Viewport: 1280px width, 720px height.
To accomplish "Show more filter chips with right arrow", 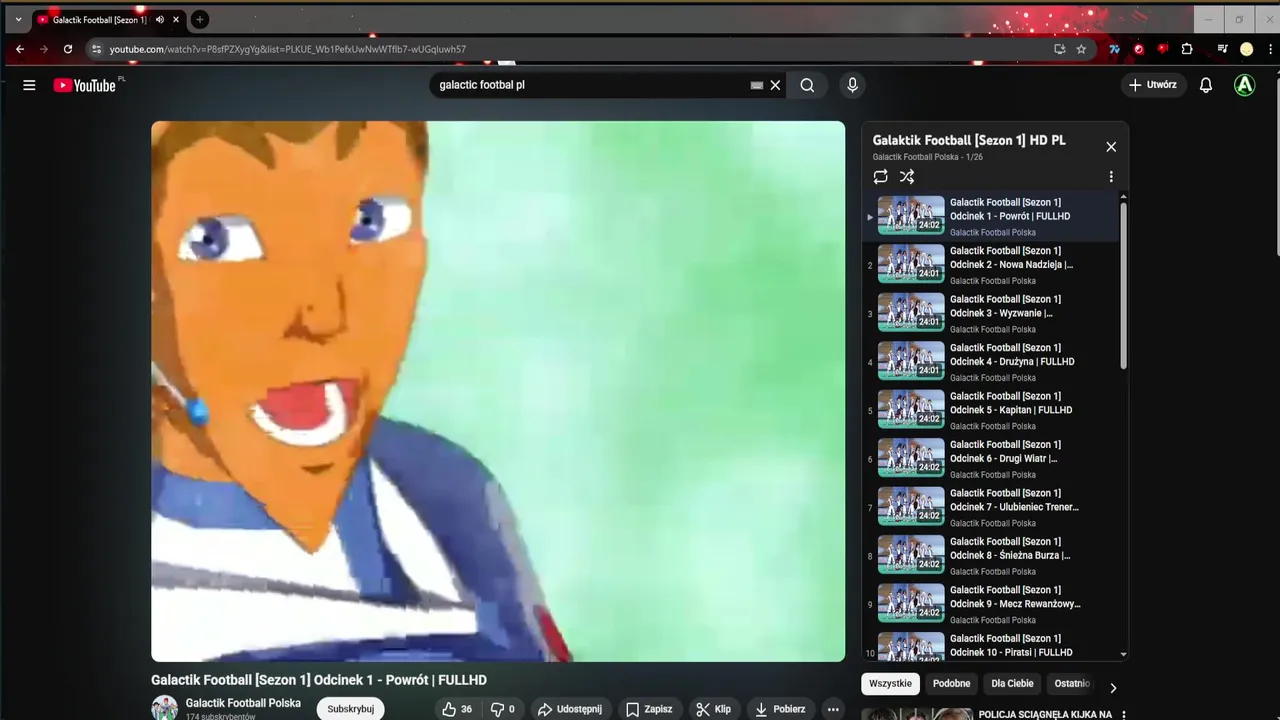I will click(x=1113, y=688).
